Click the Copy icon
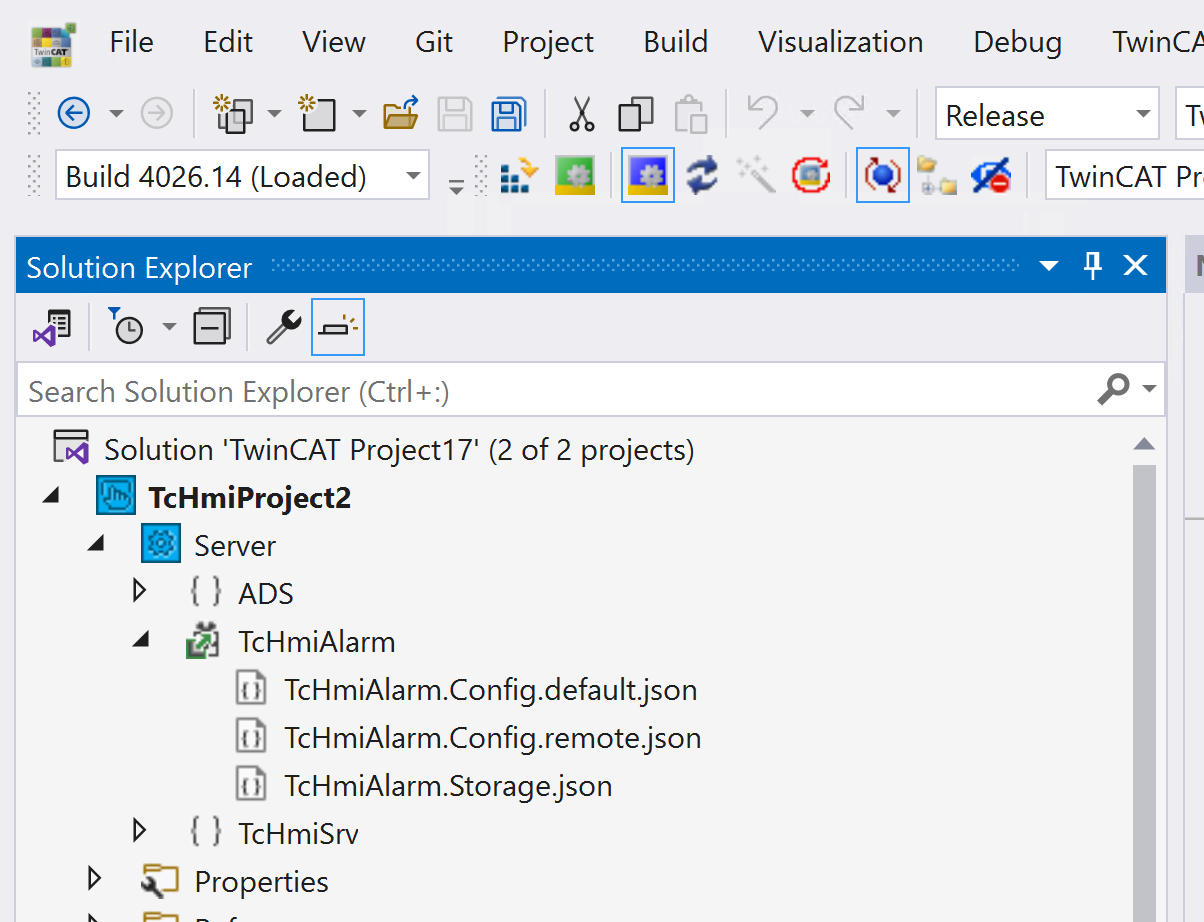Image resolution: width=1204 pixels, height=922 pixels. (x=636, y=114)
